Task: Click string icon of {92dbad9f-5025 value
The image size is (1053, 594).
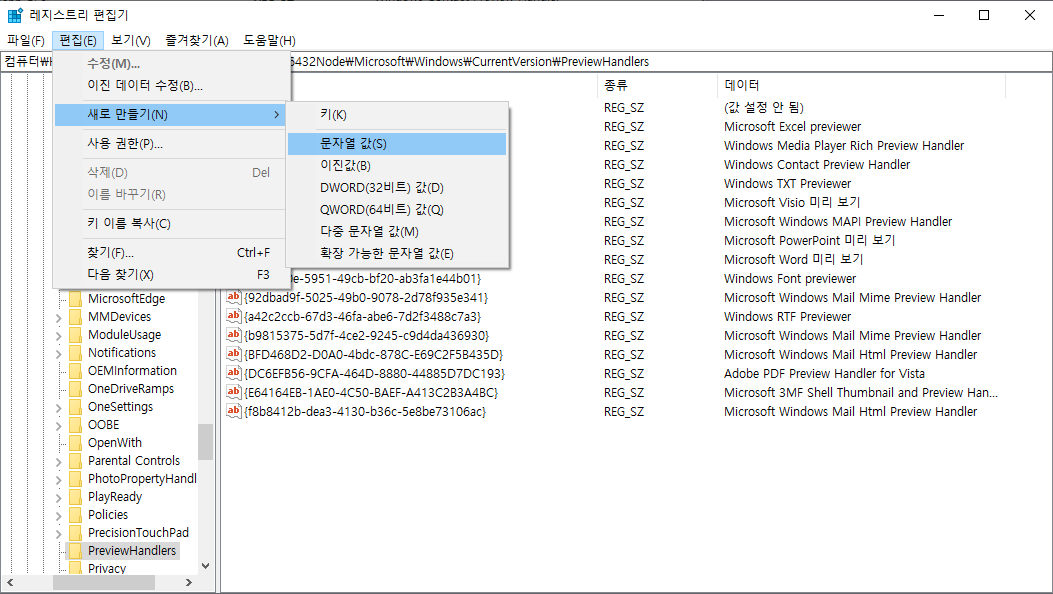Action: pos(234,297)
